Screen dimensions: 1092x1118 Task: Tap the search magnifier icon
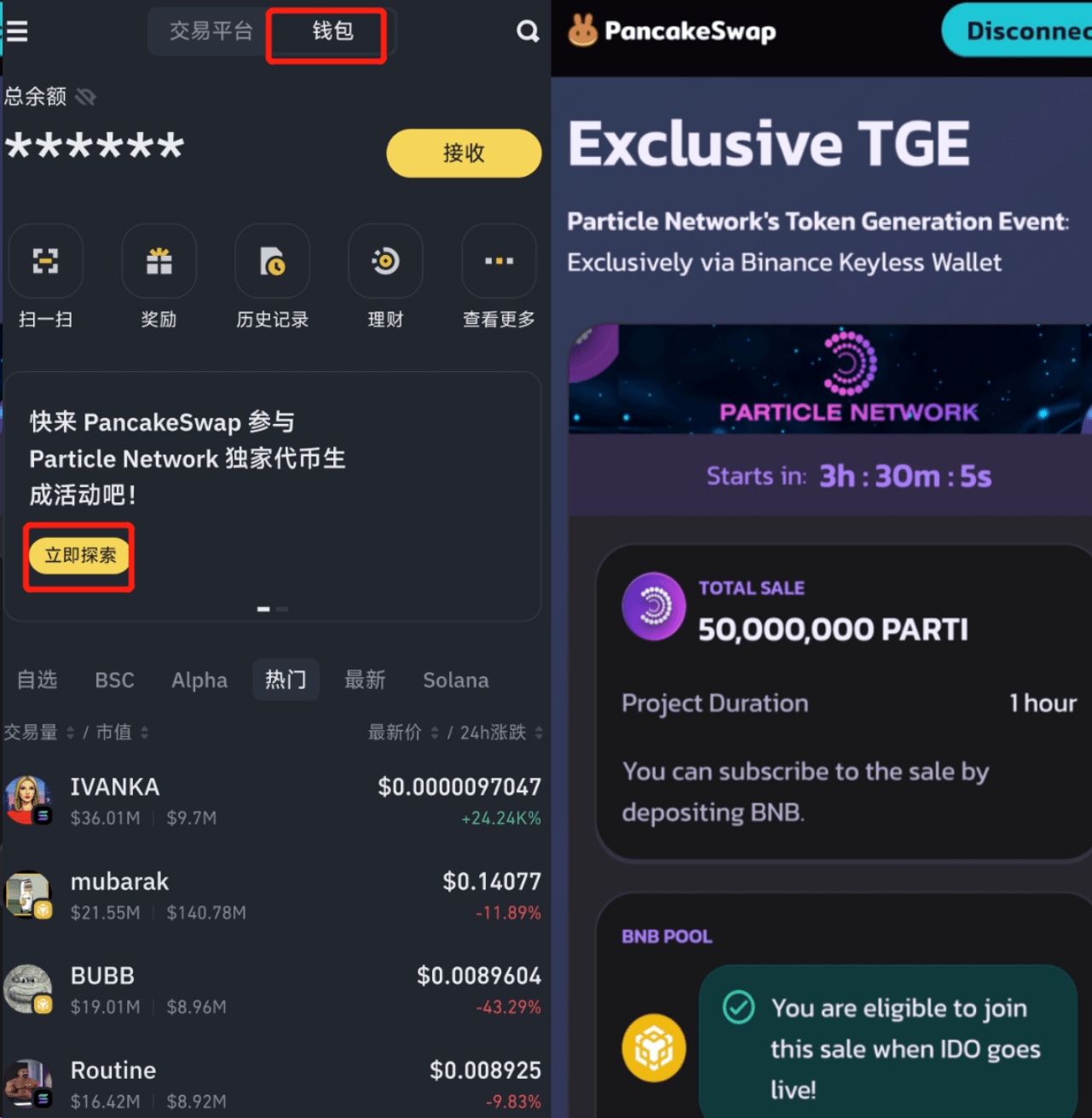click(x=528, y=32)
